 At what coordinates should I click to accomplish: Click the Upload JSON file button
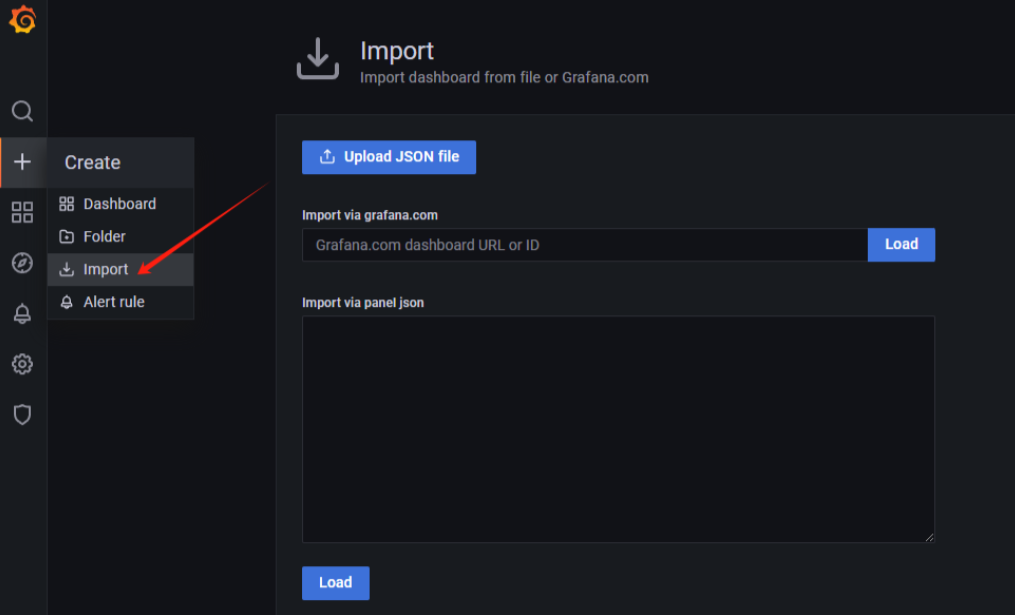[x=389, y=157]
